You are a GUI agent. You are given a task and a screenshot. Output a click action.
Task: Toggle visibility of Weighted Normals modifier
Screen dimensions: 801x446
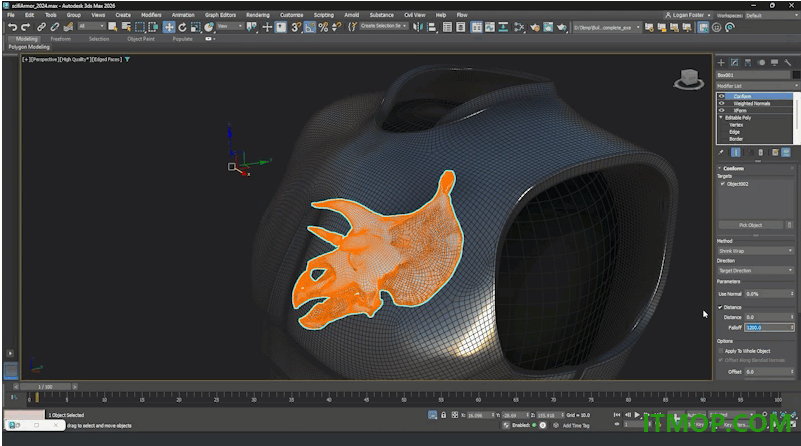click(x=722, y=103)
